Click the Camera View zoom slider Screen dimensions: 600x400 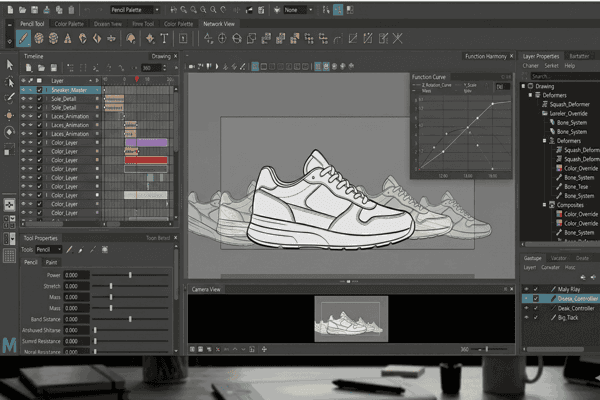486,349
